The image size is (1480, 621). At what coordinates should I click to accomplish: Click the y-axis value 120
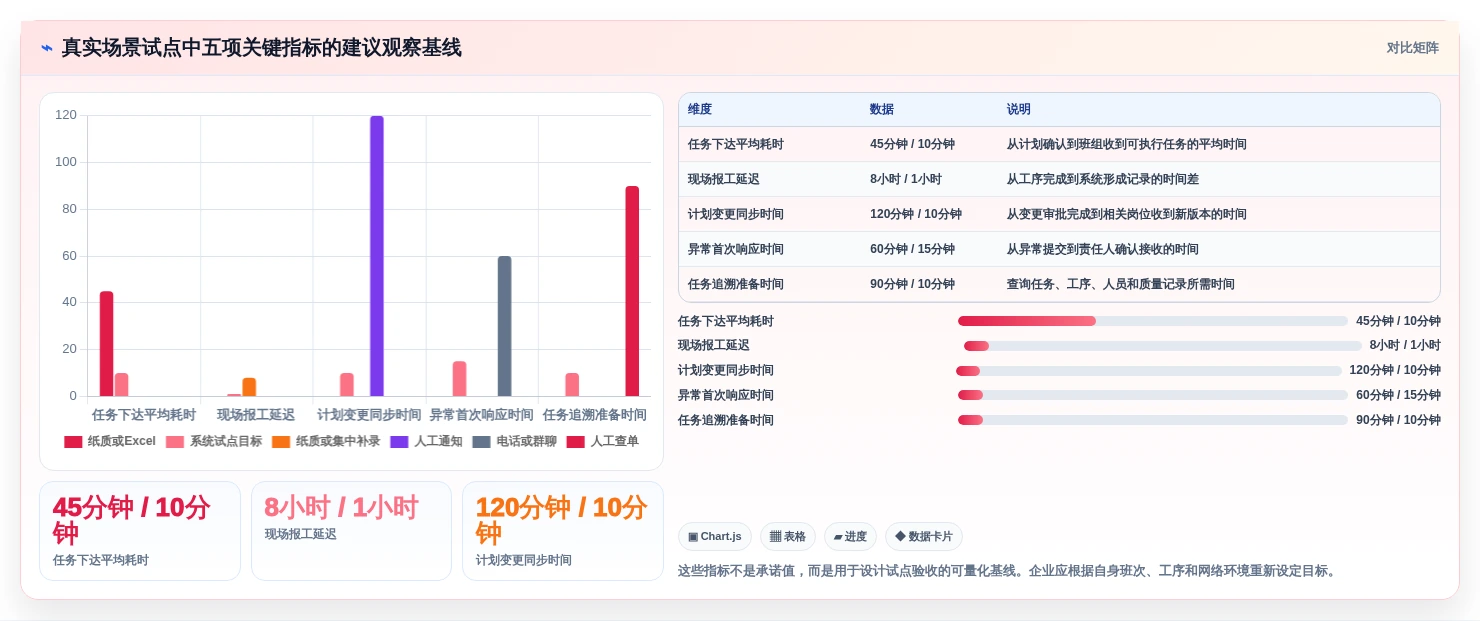[x=66, y=115]
